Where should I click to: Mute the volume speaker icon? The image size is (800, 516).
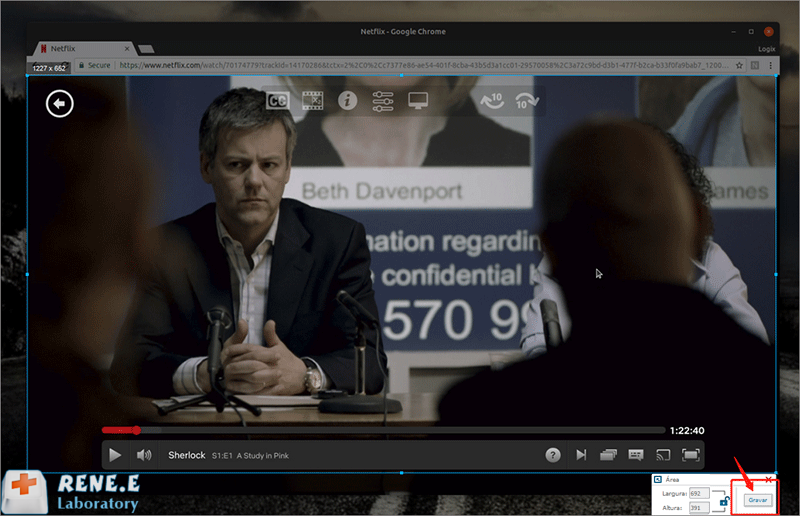pyautogui.click(x=144, y=455)
